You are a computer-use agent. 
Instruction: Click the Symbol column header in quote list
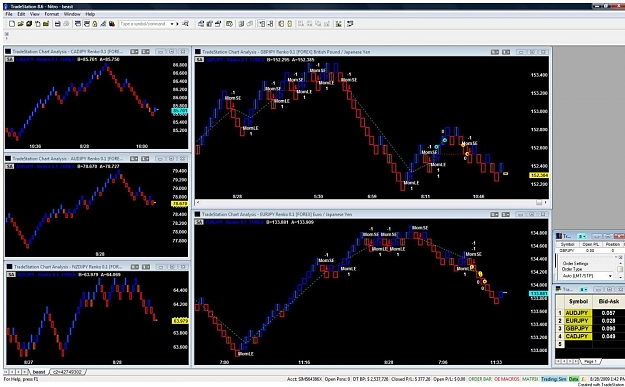(x=578, y=302)
